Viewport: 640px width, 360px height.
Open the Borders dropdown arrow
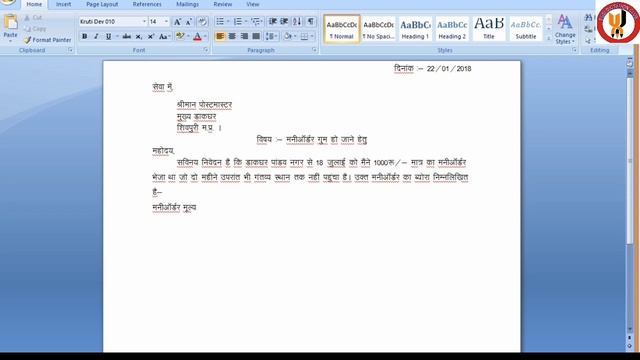tap(312, 36)
